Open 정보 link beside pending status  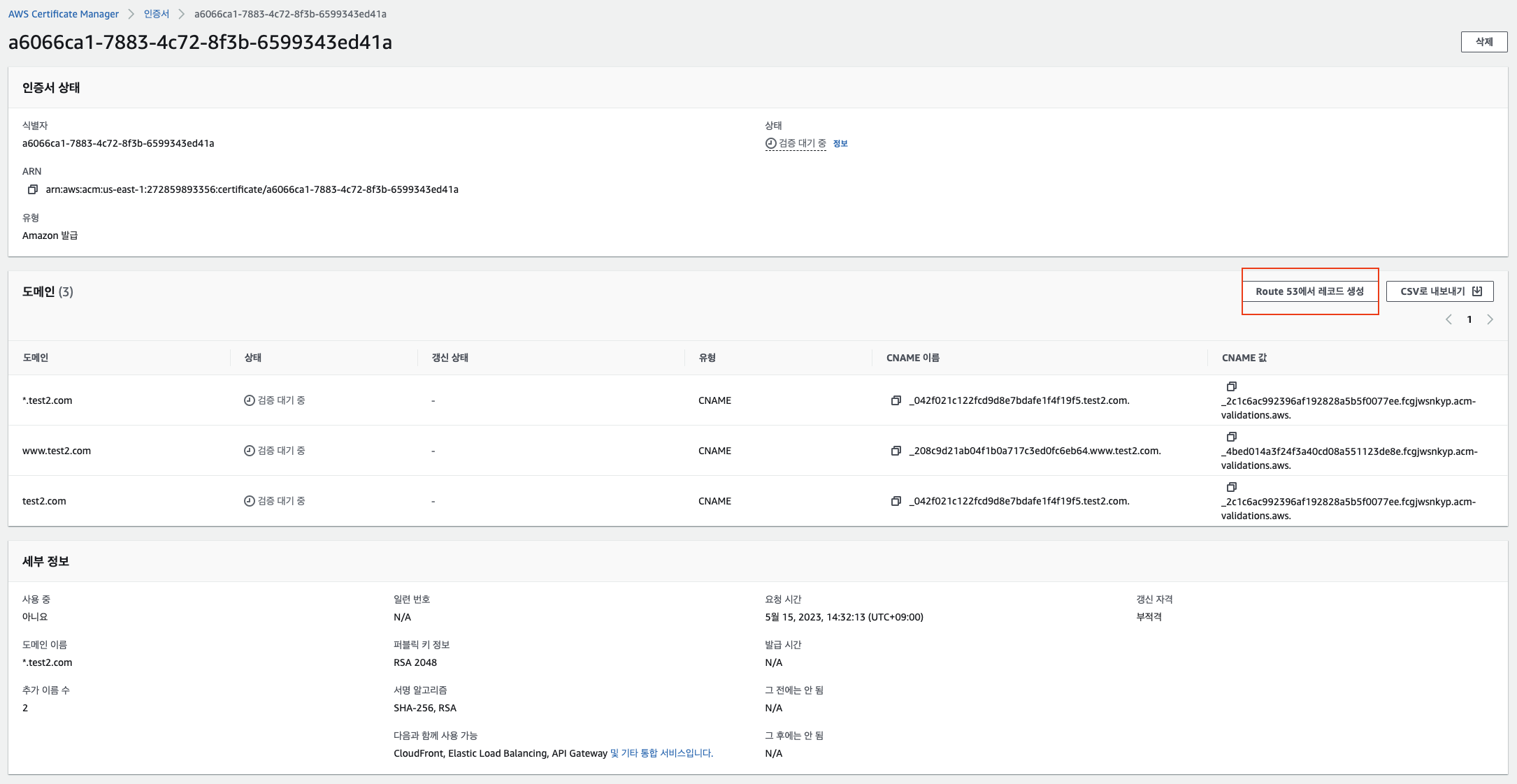click(x=840, y=143)
